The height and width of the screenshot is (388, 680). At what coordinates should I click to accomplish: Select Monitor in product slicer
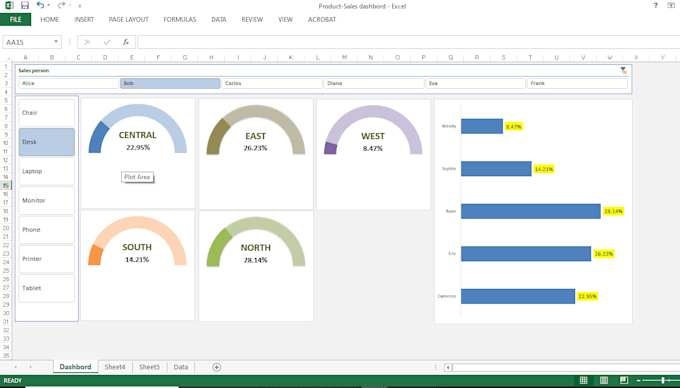[46, 200]
